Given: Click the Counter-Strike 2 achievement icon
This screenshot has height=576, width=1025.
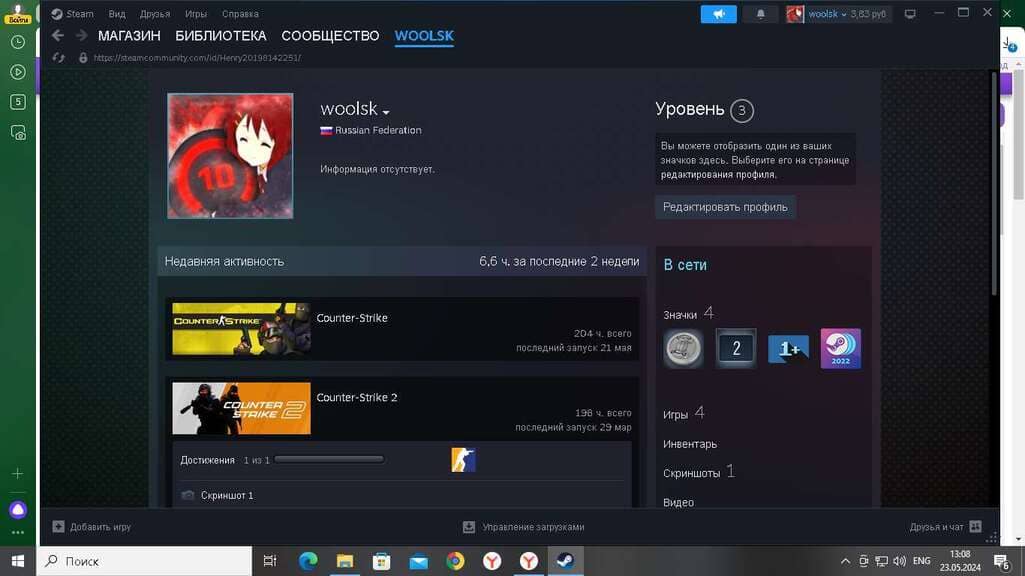Looking at the screenshot, I should (x=463, y=460).
